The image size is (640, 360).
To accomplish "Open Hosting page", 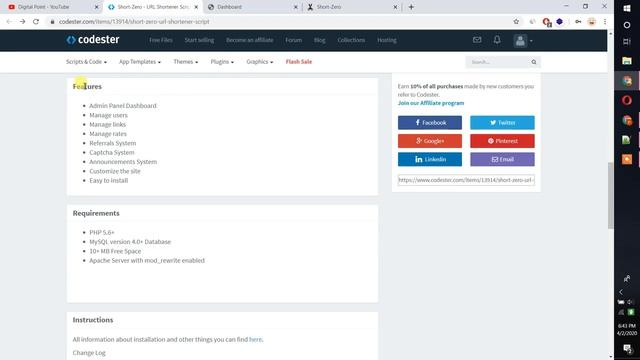I will point(387,40).
